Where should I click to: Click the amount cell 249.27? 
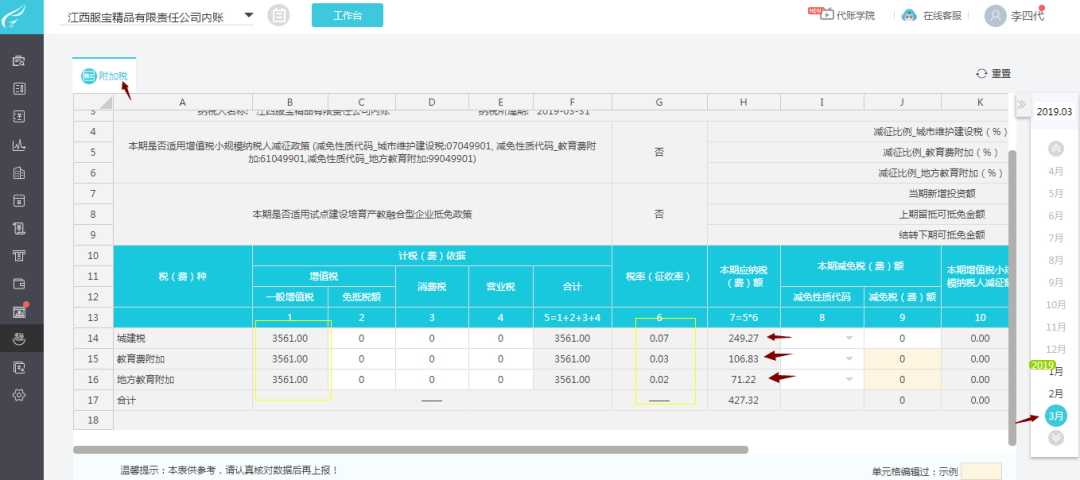click(x=744, y=339)
